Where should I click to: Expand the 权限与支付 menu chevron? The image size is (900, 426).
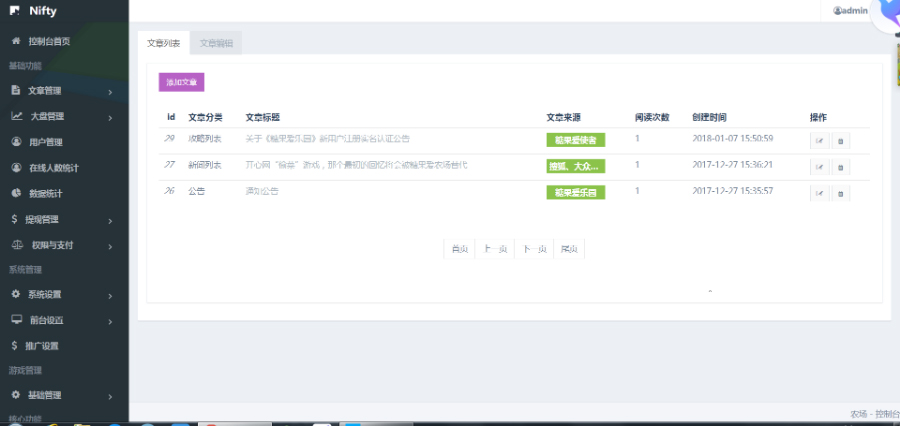(110, 247)
